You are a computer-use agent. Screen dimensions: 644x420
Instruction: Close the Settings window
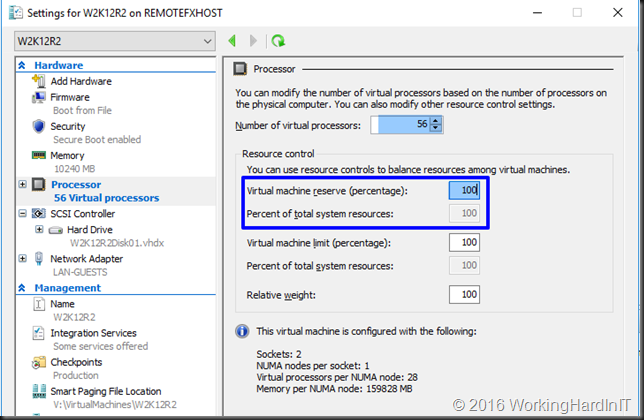point(618,13)
